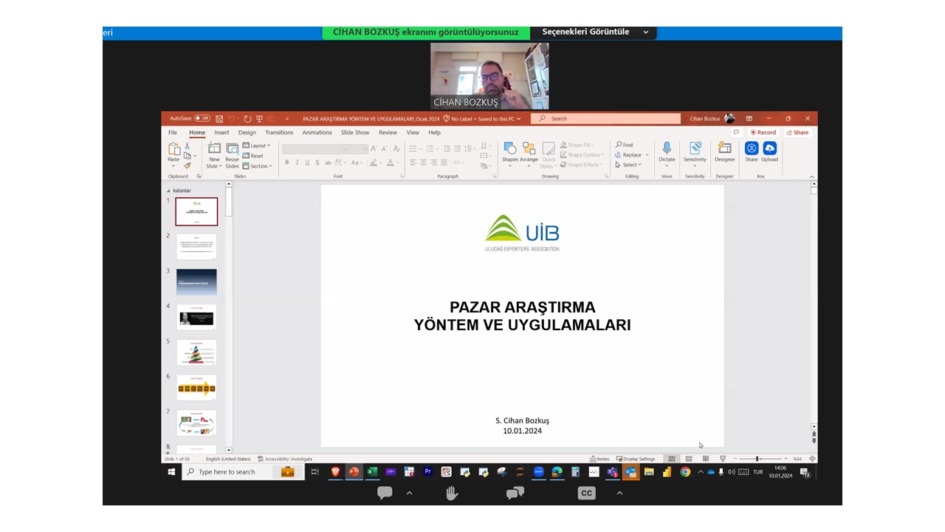Open Excel from the Windows taskbar
This screenshot has height=532, width=945.
click(x=372, y=472)
